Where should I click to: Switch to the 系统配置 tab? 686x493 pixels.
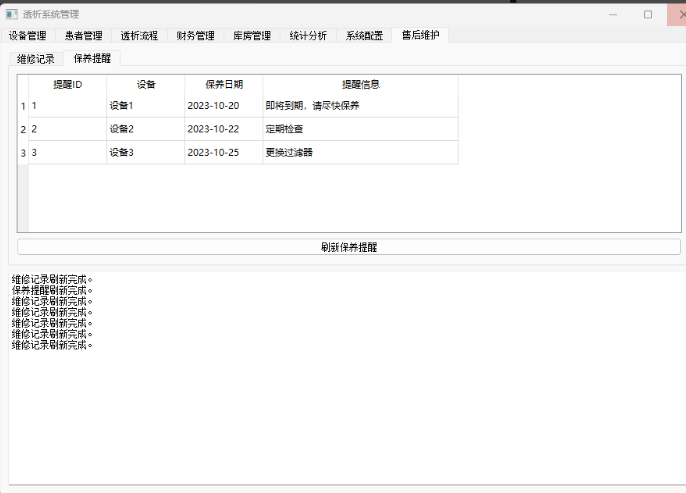tap(364, 35)
